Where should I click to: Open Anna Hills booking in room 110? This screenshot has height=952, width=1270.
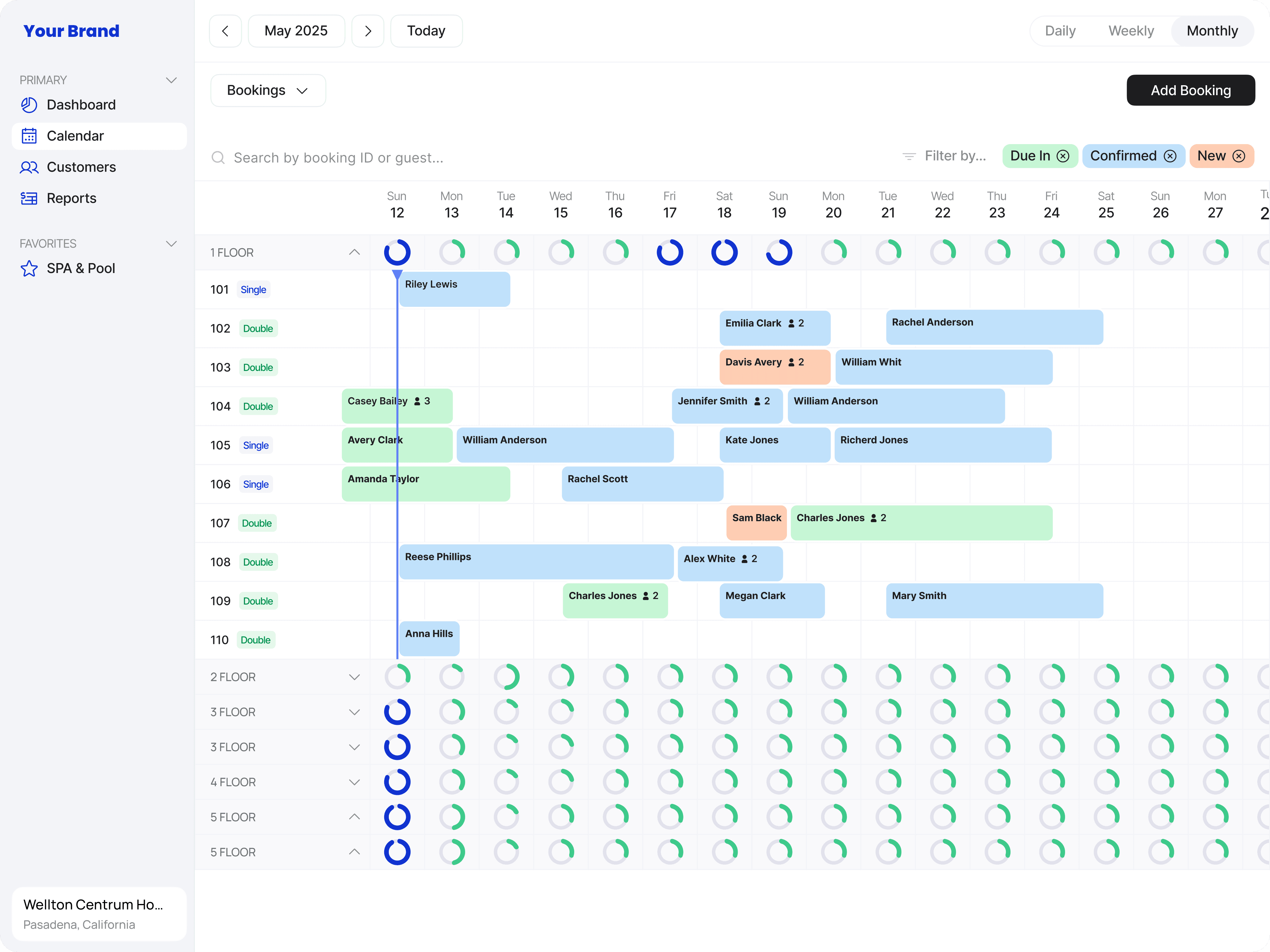429,639
